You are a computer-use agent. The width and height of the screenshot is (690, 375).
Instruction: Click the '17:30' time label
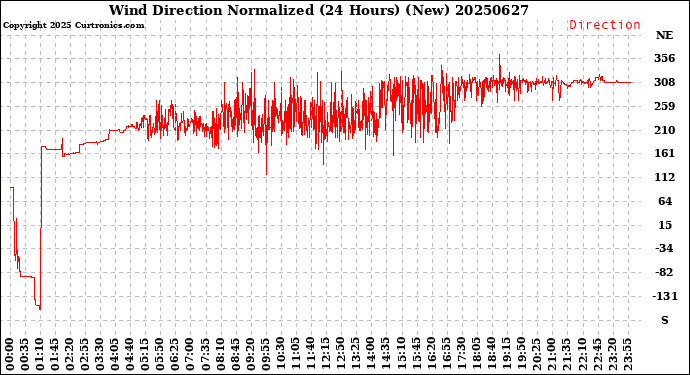[x=461, y=354]
